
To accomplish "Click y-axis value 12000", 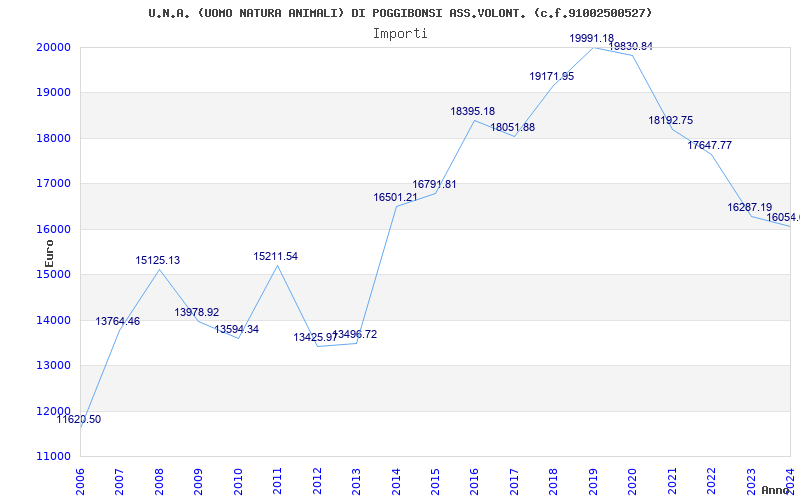I will (x=53, y=411).
